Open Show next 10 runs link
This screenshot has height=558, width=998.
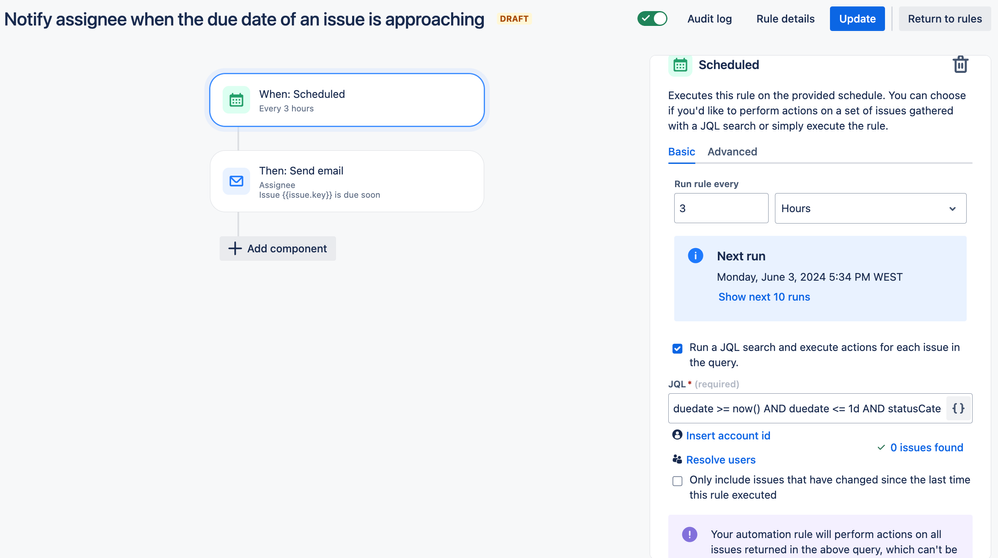pyautogui.click(x=764, y=297)
